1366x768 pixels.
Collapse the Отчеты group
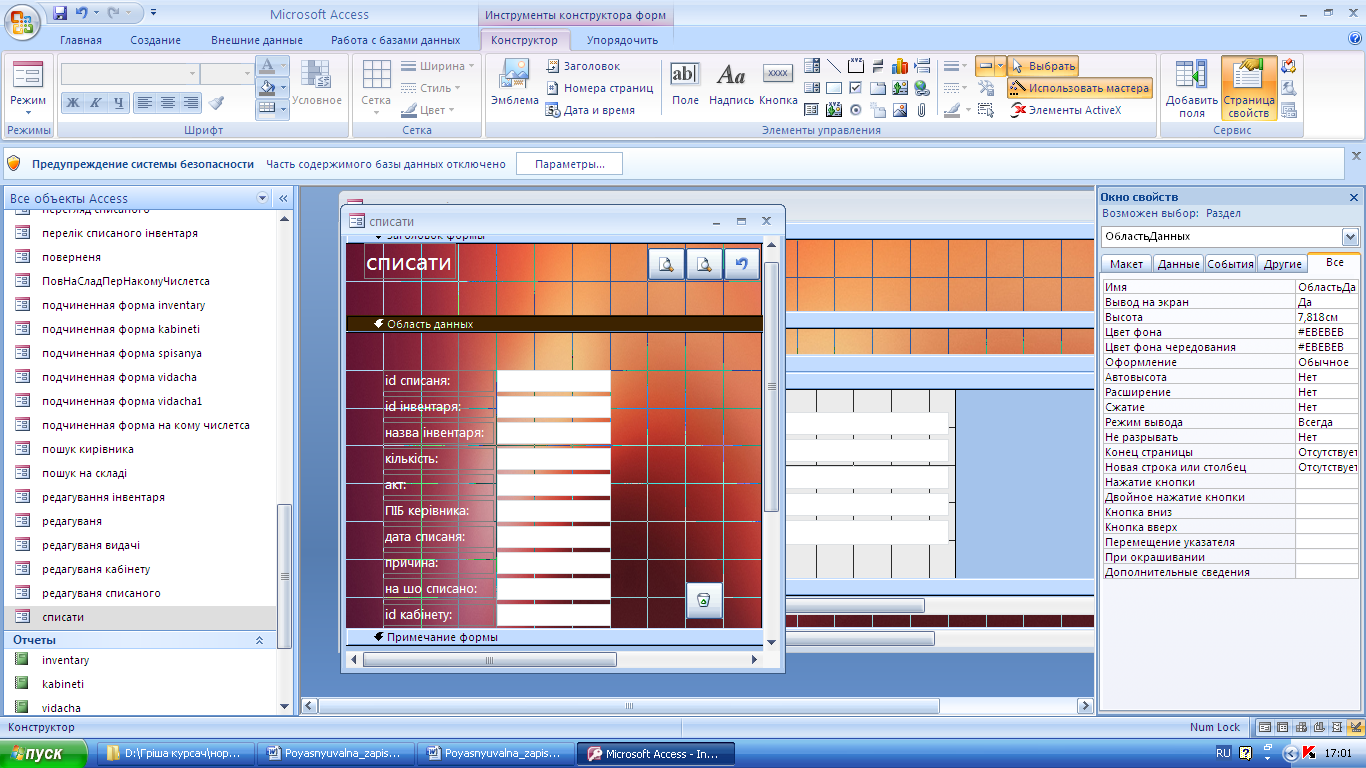pos(260,640)
